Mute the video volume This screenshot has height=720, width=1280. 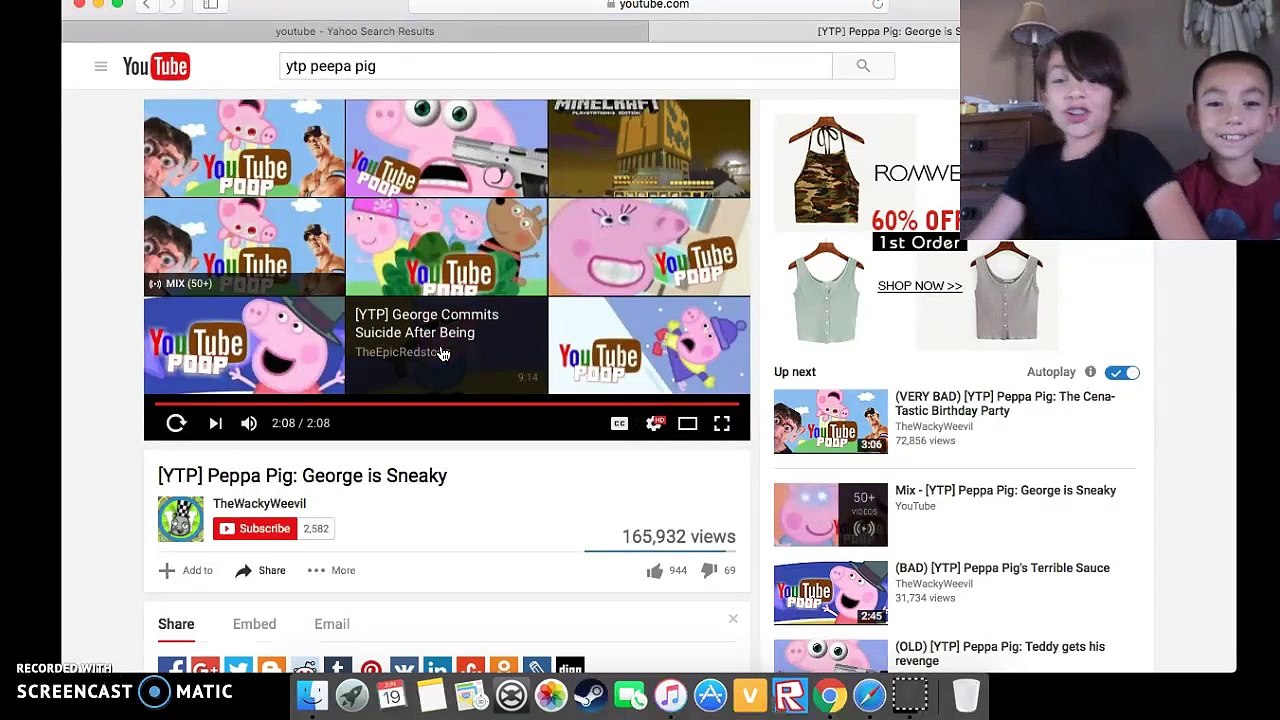click(249, 423)
